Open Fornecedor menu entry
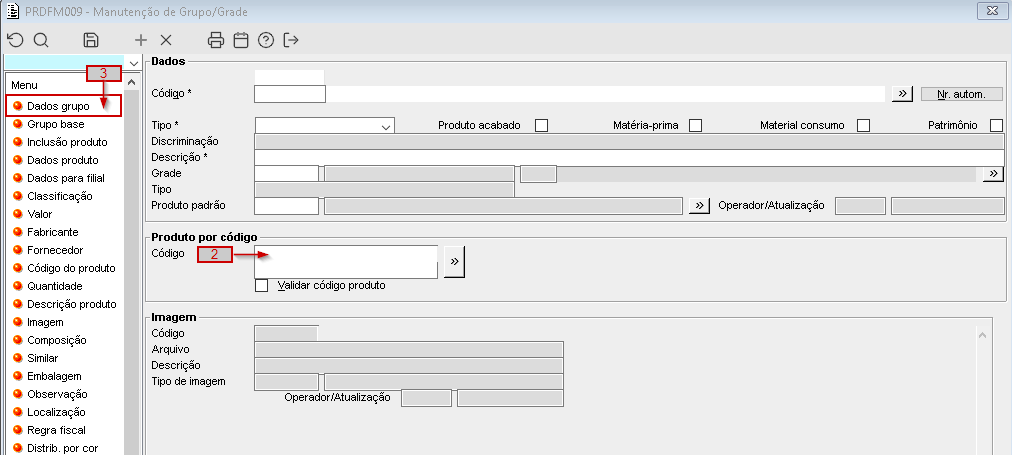The width and height of the screenshot is (1012, 455). (55, 250)
